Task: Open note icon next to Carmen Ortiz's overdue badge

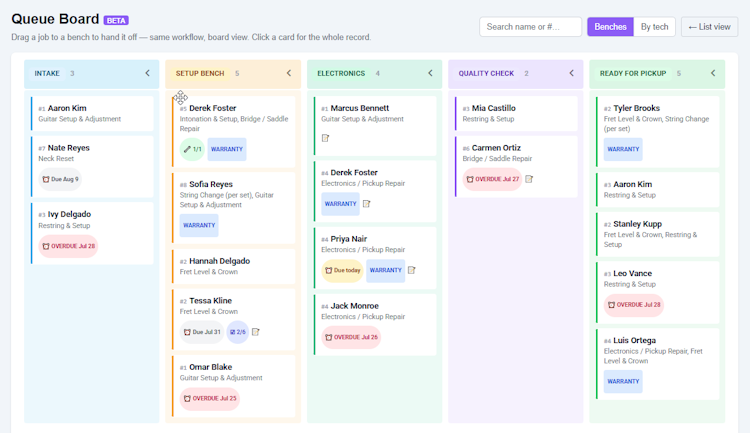Action: (529, 179)
